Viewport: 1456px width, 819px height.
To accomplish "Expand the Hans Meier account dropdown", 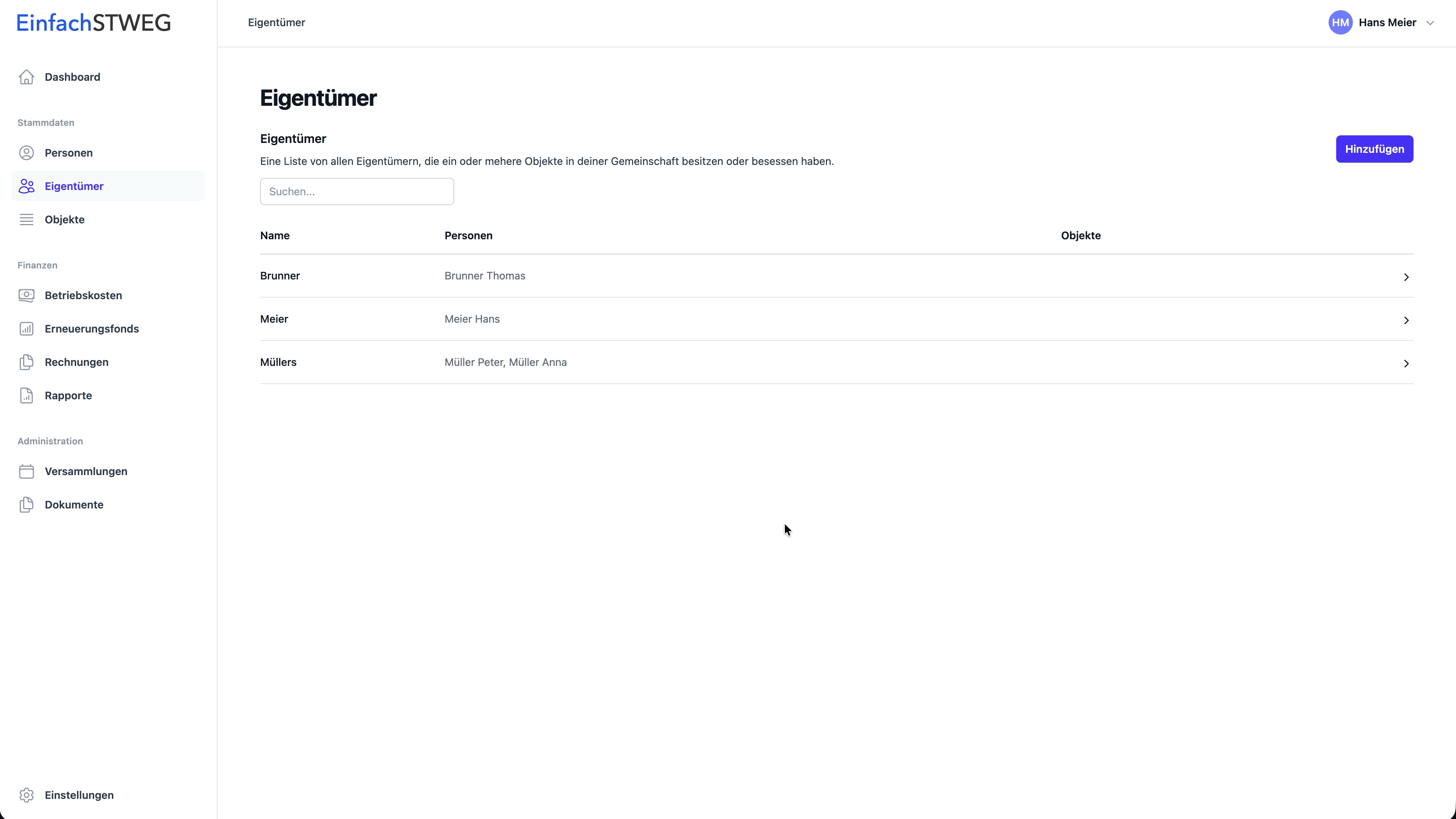I will pos(1430,23).
